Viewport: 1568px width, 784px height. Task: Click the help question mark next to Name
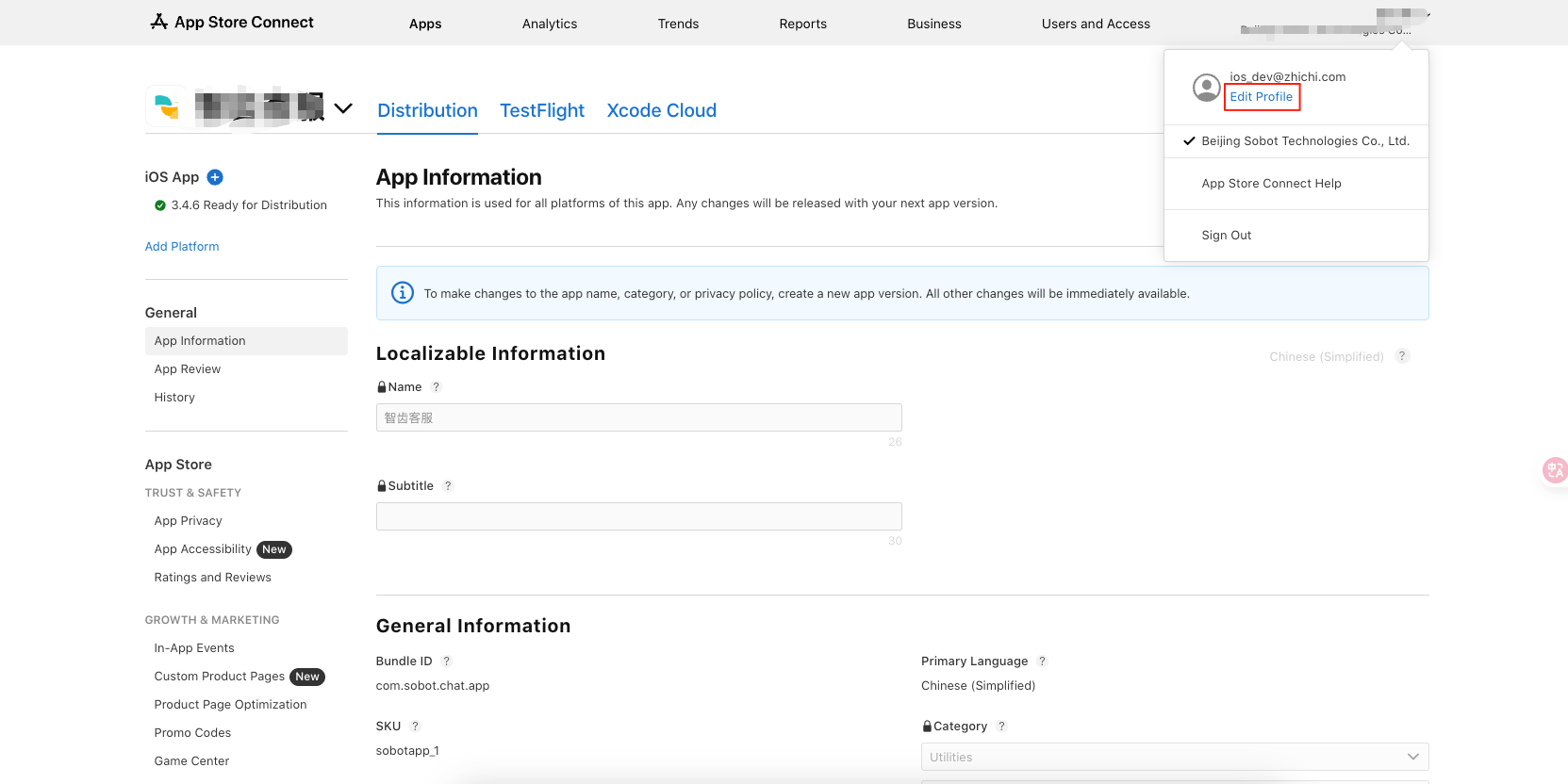436,387
